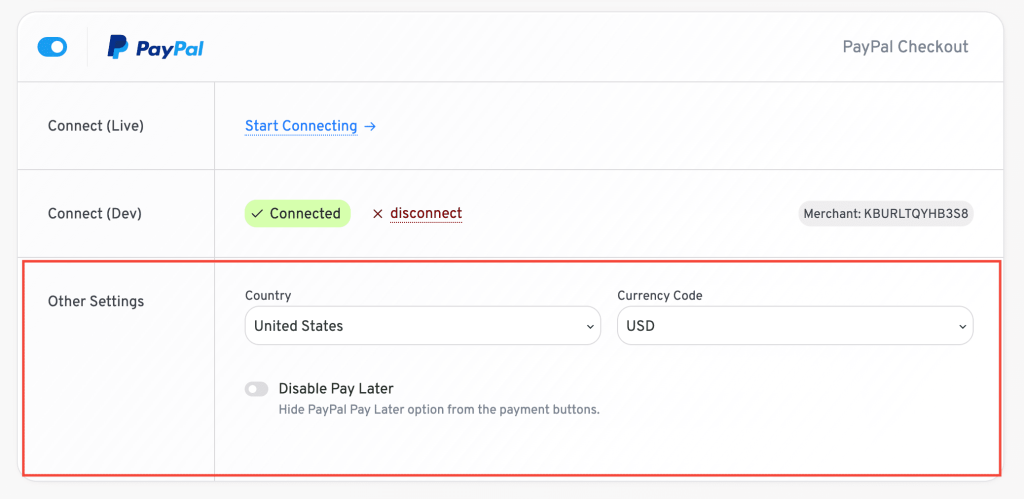Click the Hide PayPal Pay Later description text
The height and width of the screenshot is (499, 1024).
tap(439, 411)
